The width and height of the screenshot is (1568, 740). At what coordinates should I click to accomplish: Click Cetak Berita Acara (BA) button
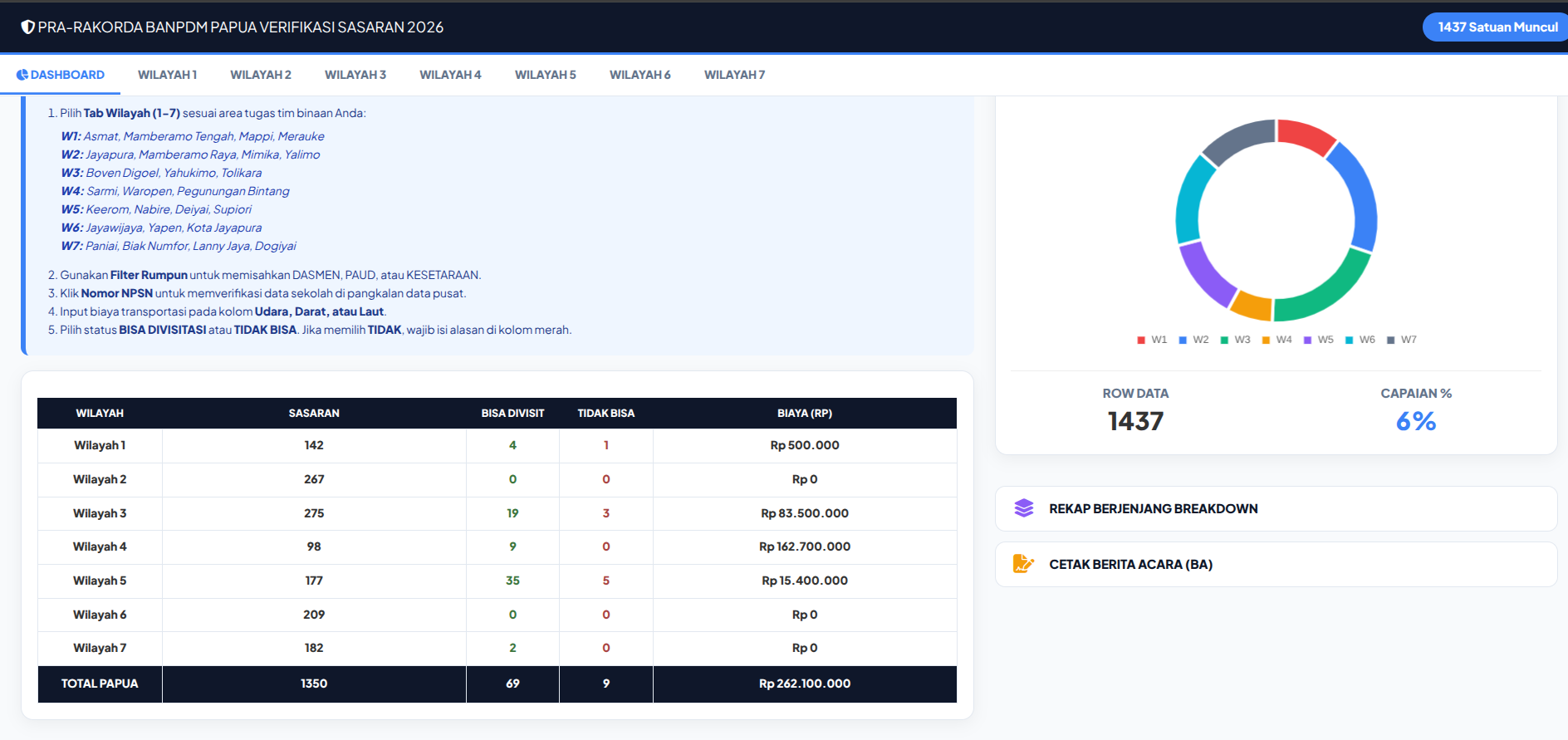coord(1130,564)
